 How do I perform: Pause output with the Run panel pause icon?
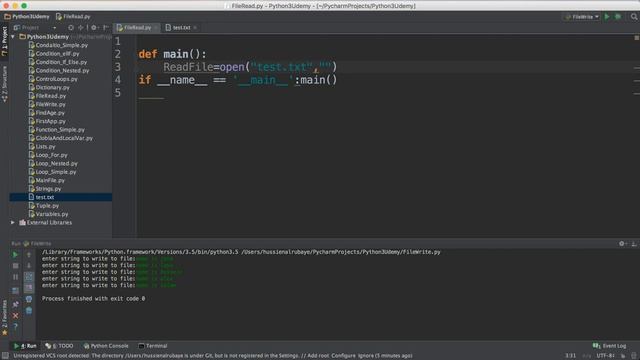(15, 277)
